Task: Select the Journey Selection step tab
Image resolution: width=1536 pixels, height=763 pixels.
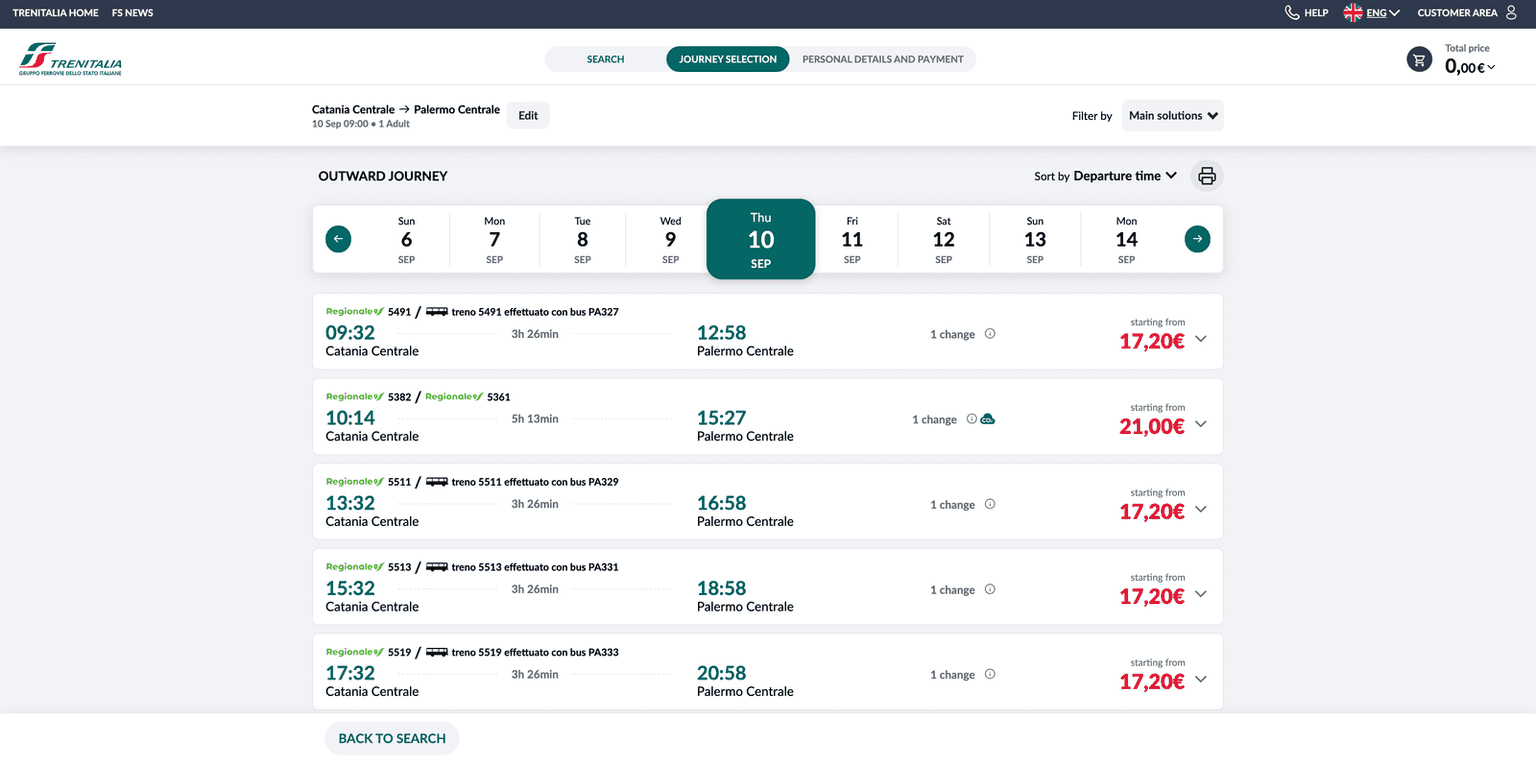Action: [x=728, y=59]
